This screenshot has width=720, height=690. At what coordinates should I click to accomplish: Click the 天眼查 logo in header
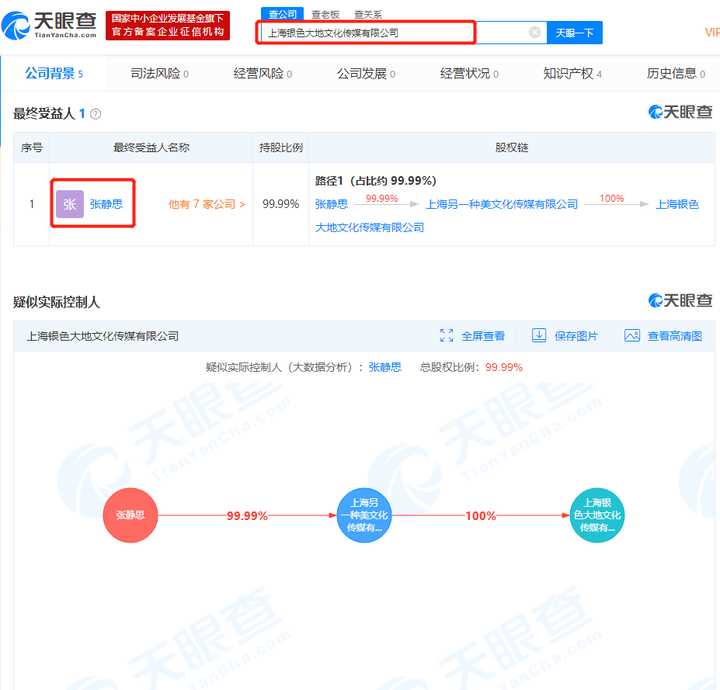point(49,25)
